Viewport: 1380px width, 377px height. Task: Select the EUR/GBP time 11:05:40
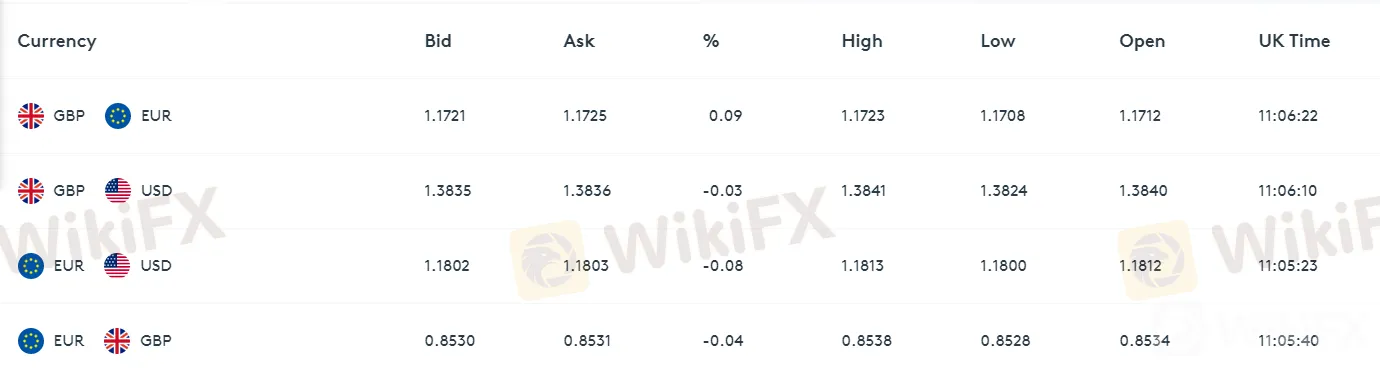pyautogui.click(x=1289, y=341)
